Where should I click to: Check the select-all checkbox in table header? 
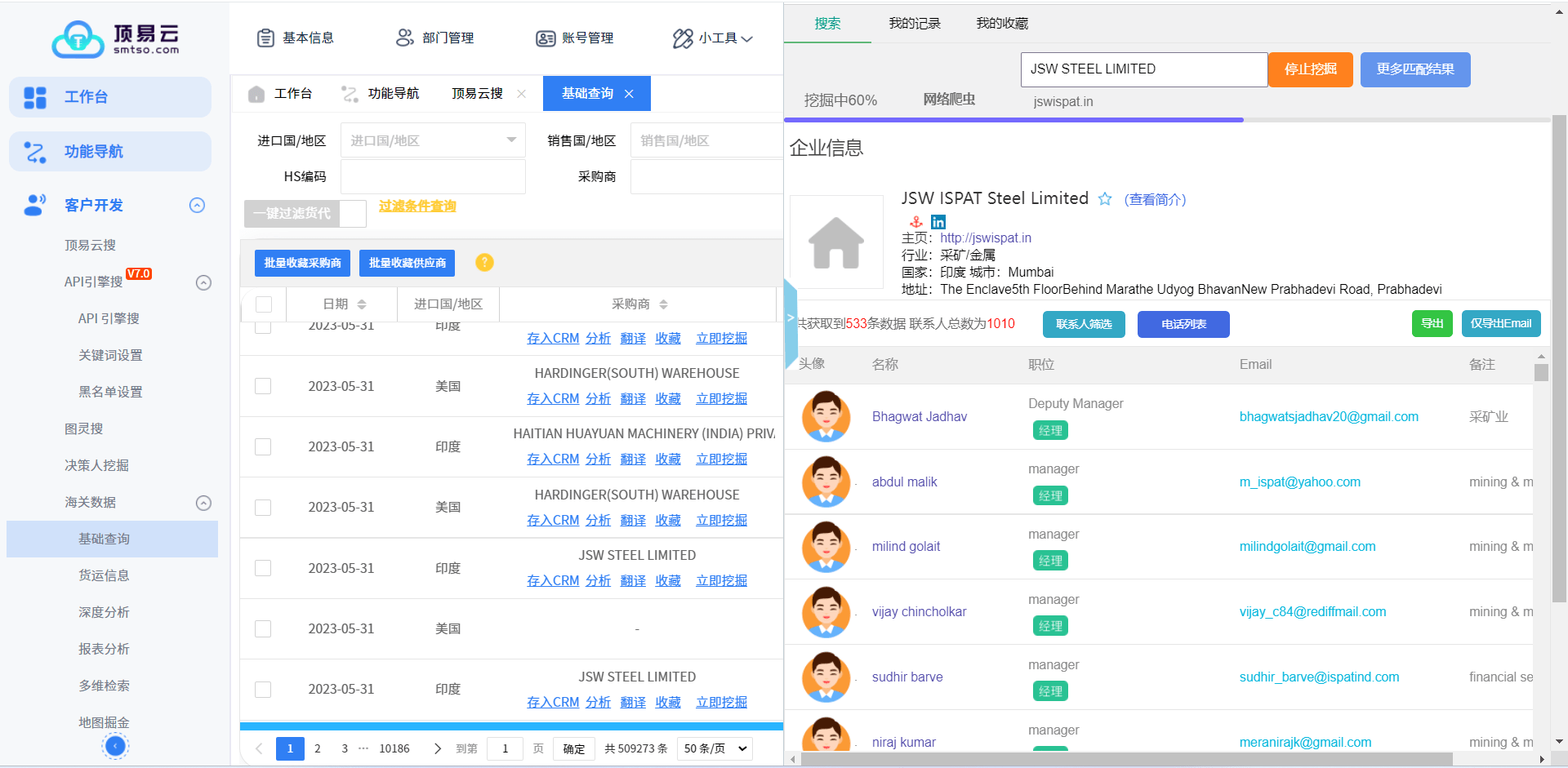click(264, 304)
